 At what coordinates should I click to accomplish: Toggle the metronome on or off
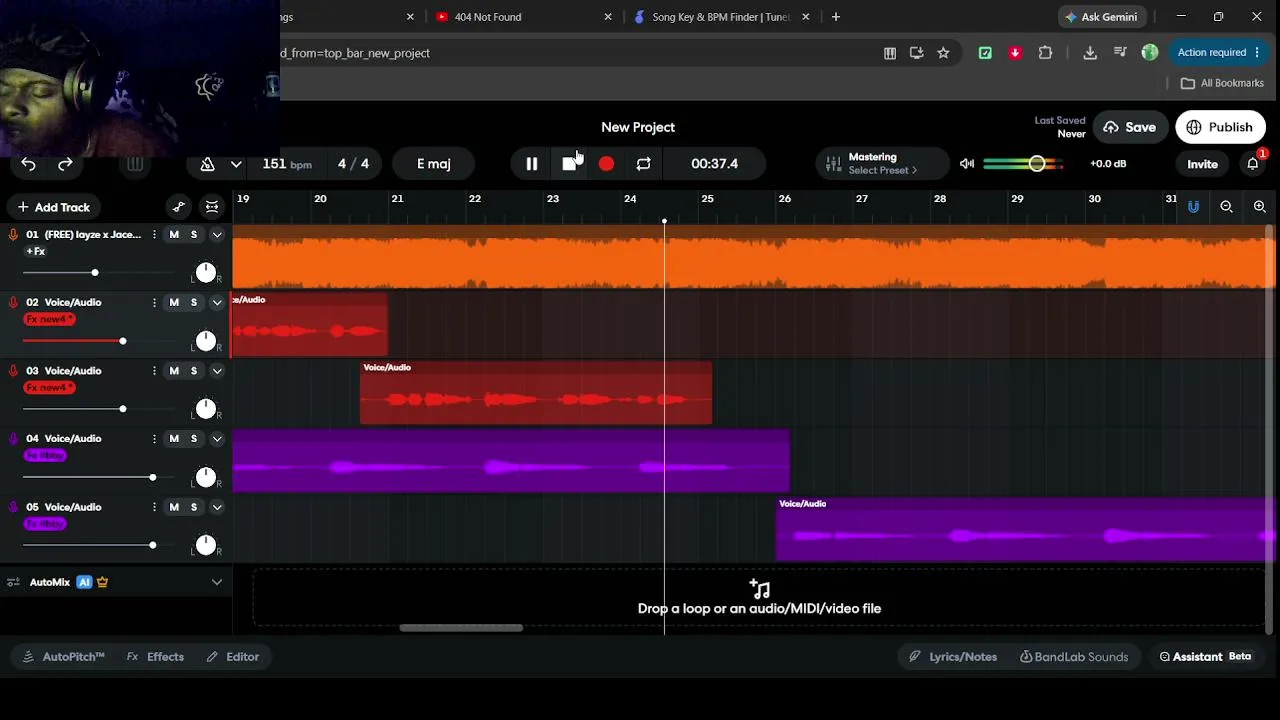[208, 164]
